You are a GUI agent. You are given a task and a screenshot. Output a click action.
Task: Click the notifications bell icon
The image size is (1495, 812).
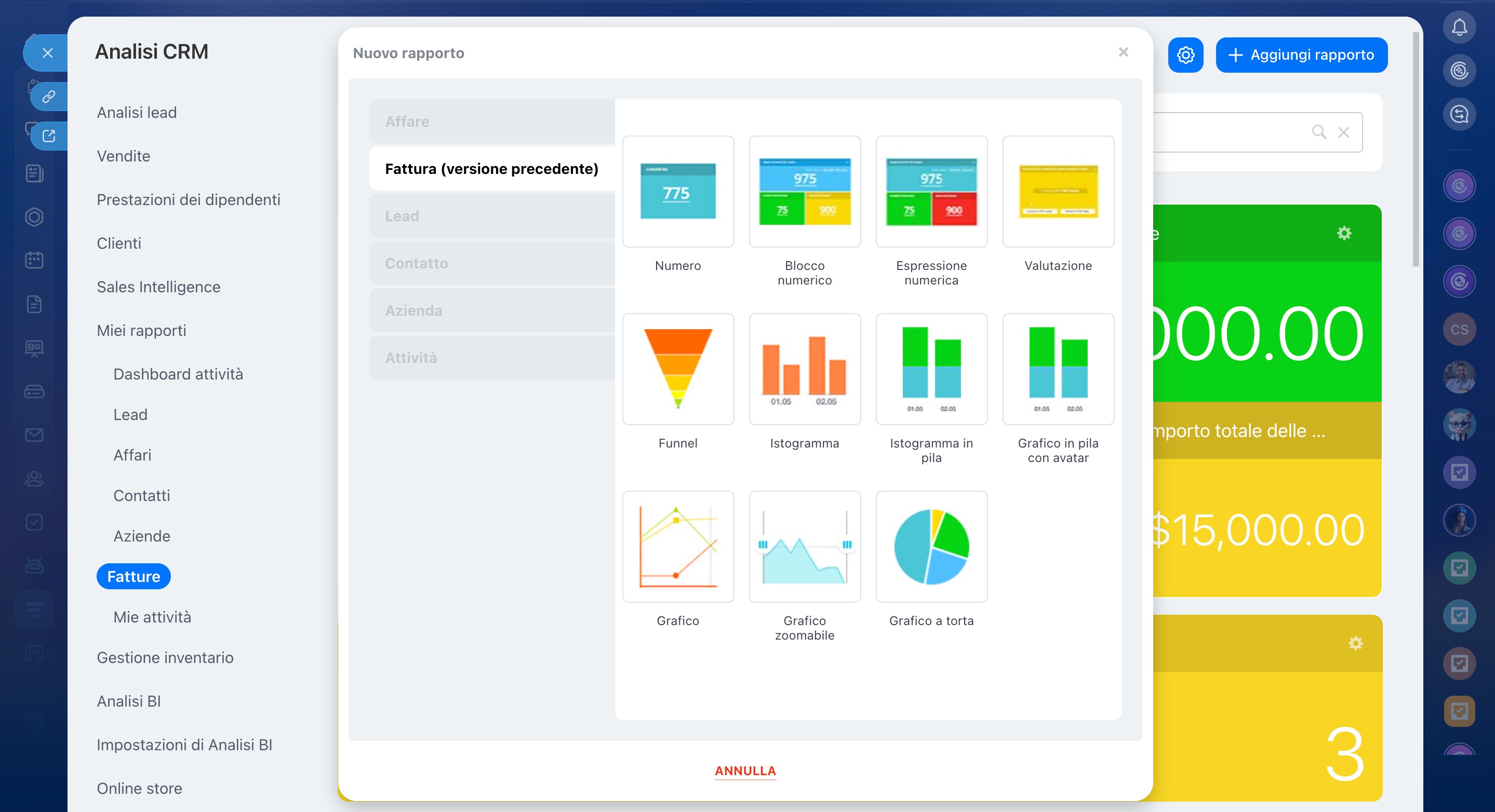1459,28
